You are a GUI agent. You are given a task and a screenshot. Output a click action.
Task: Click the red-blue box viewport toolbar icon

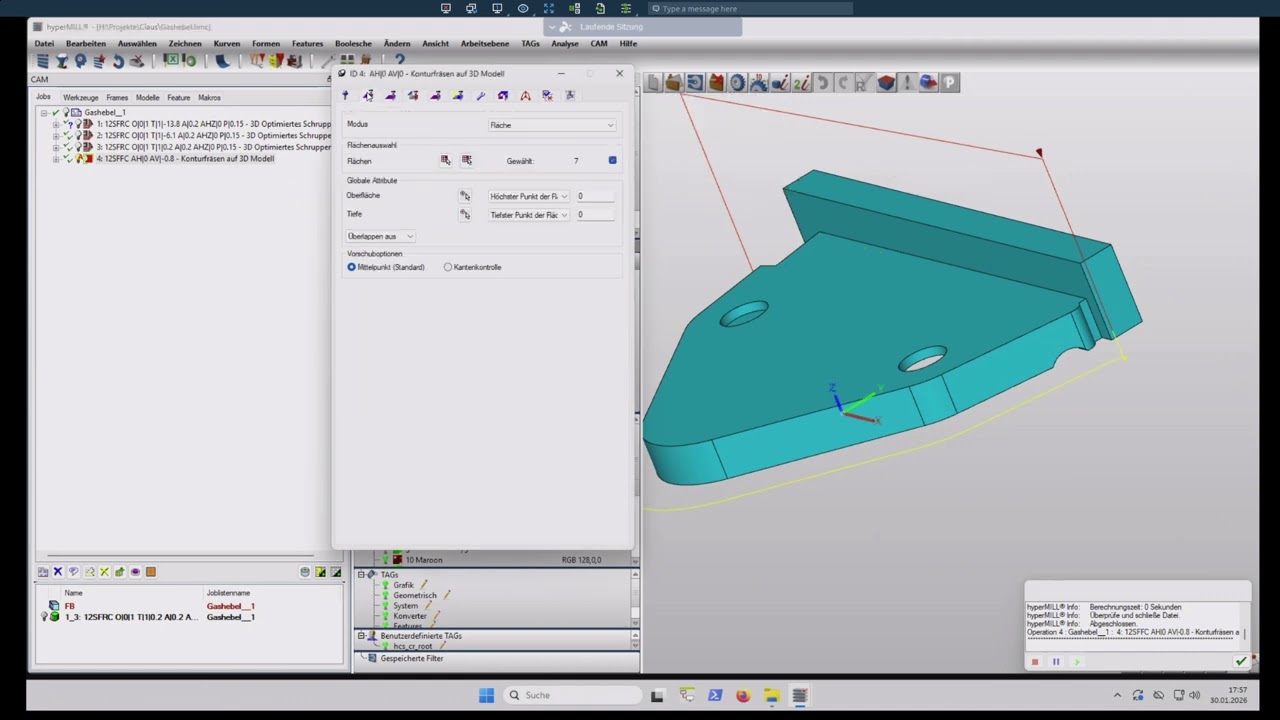tap(886, 83)
